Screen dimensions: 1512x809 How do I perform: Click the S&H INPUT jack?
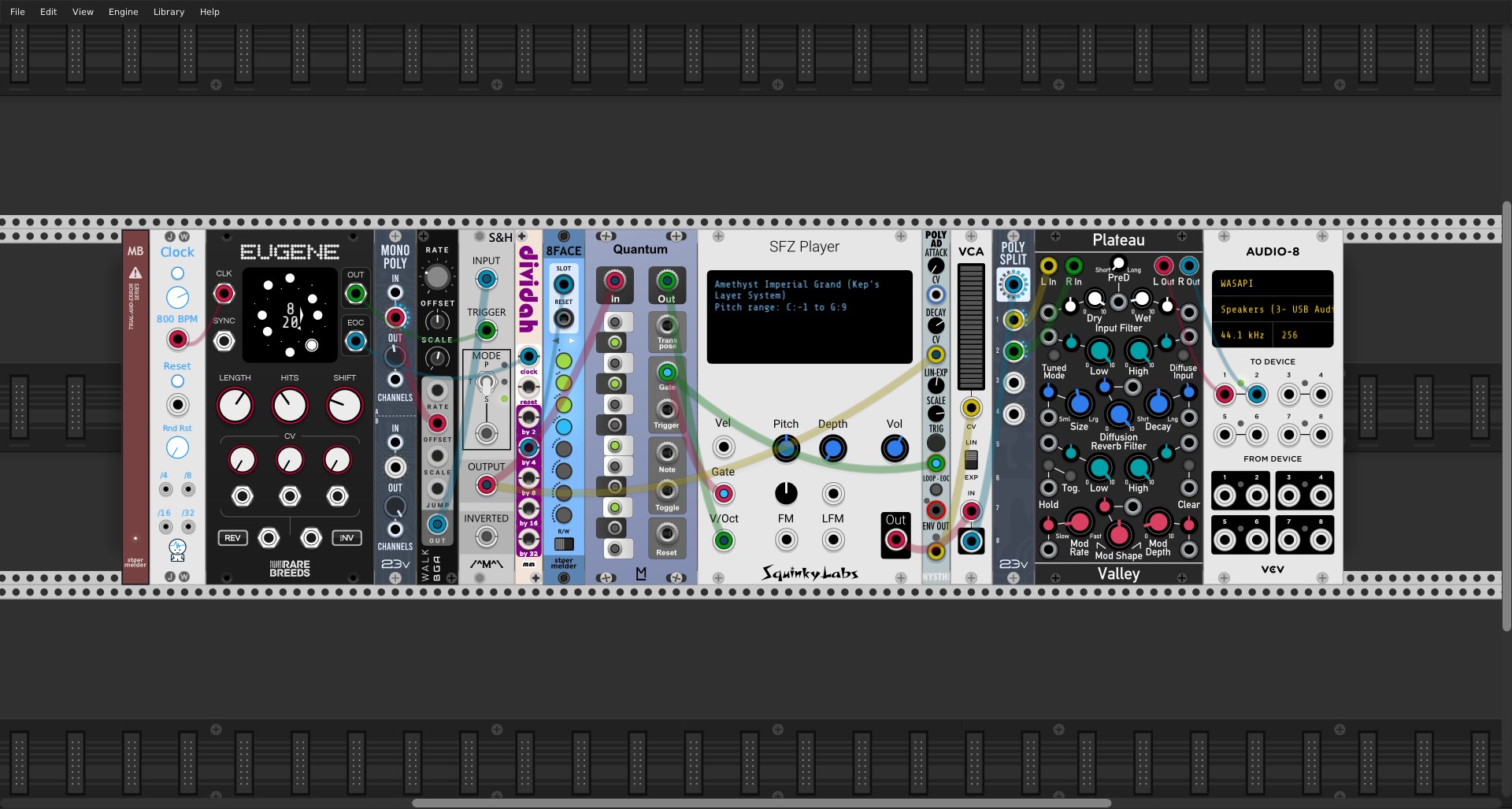pos(487,279)
